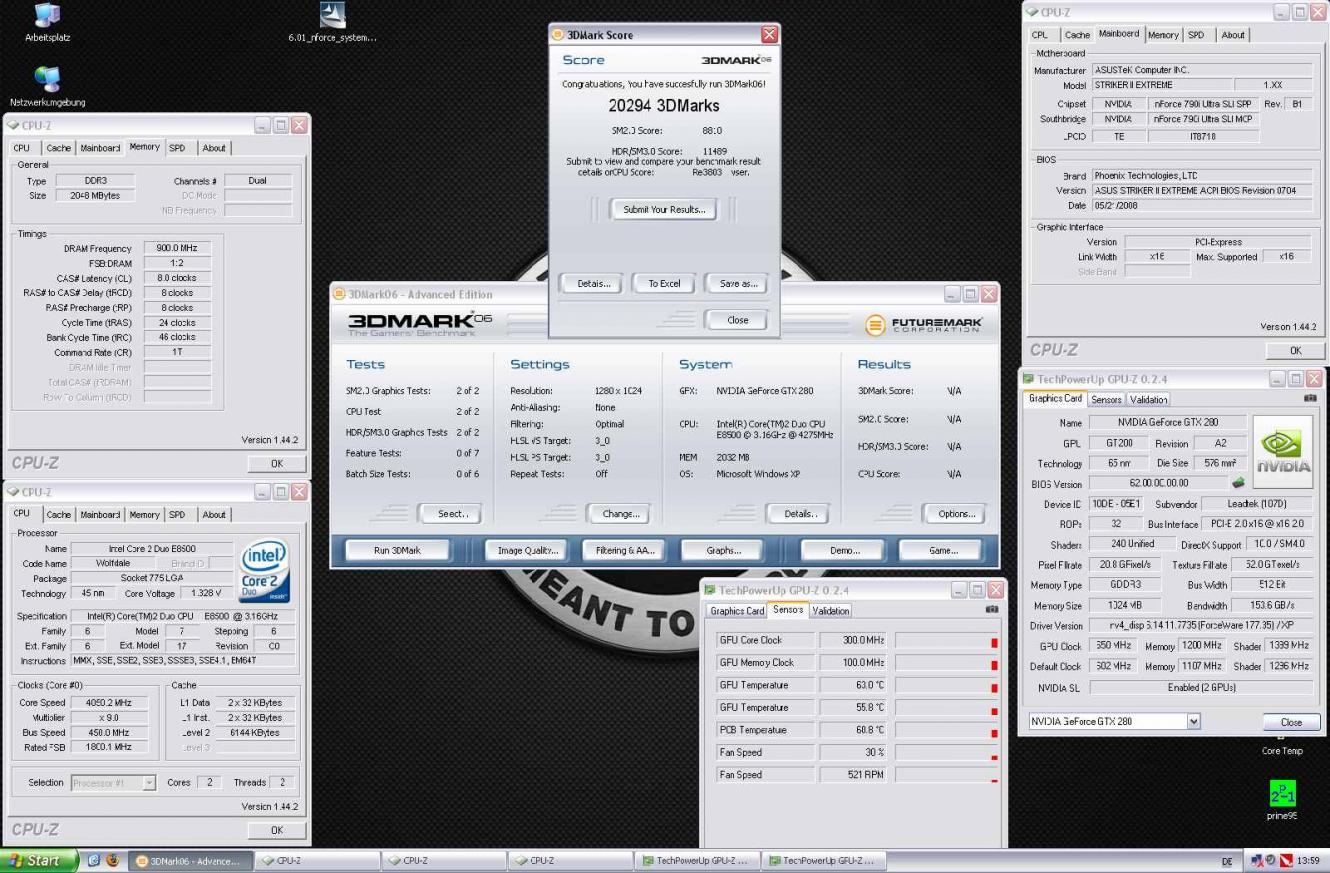Click the system tray clock showing 13:59

pos(1307,860)
